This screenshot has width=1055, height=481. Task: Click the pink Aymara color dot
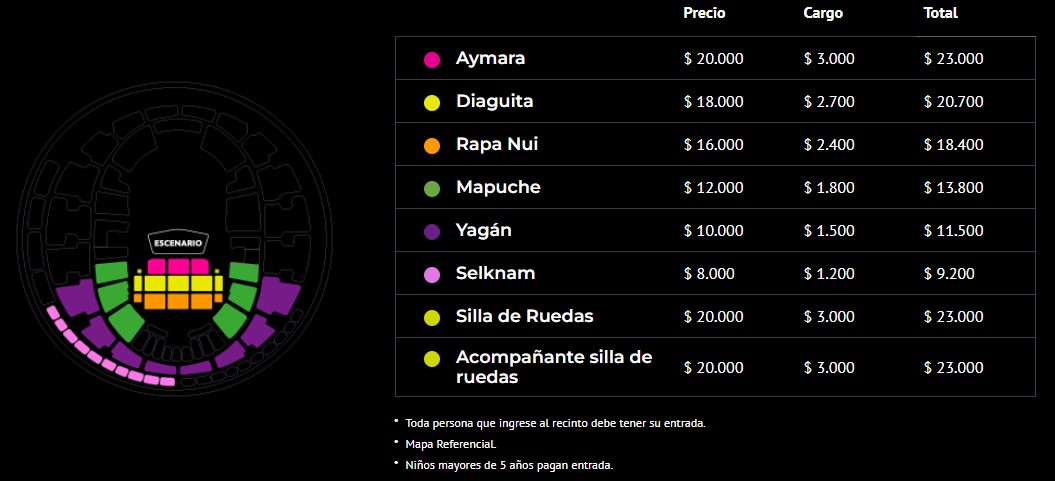coord(432,59)
